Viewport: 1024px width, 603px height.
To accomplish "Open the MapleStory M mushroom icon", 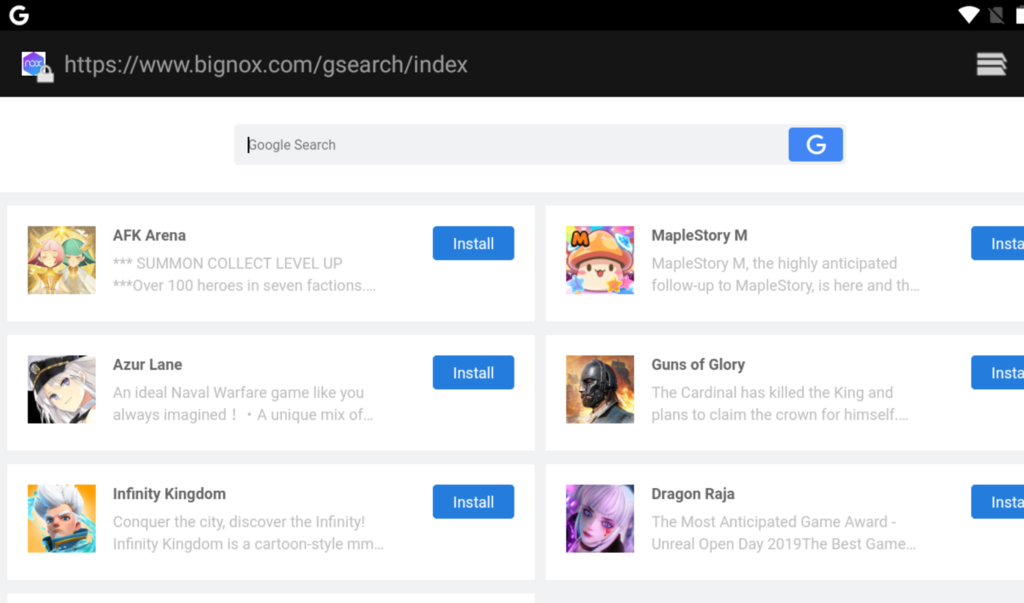I will (600, 260).
